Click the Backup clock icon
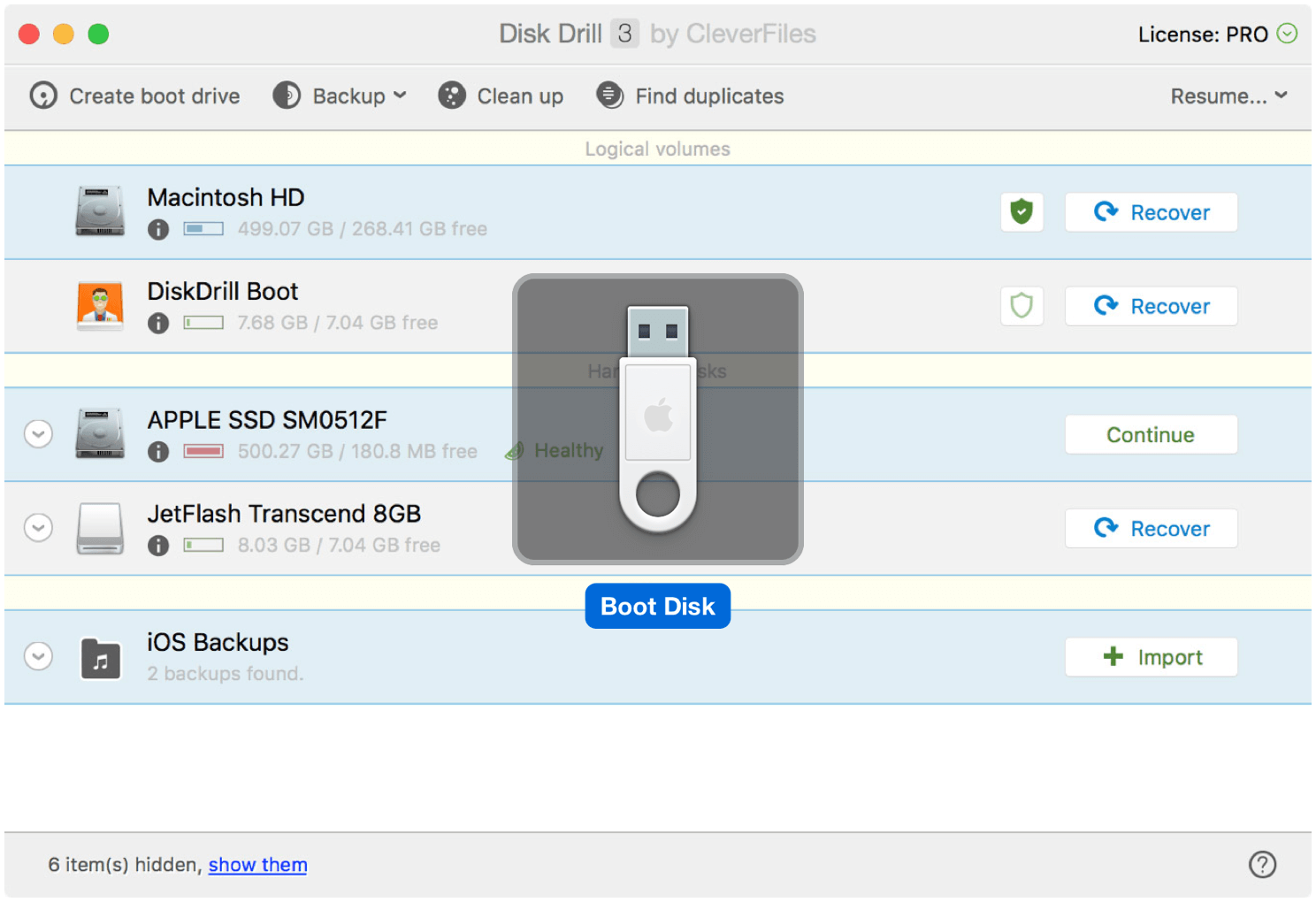Viewport: 1316px width, 902px height. tap(287, 96)
